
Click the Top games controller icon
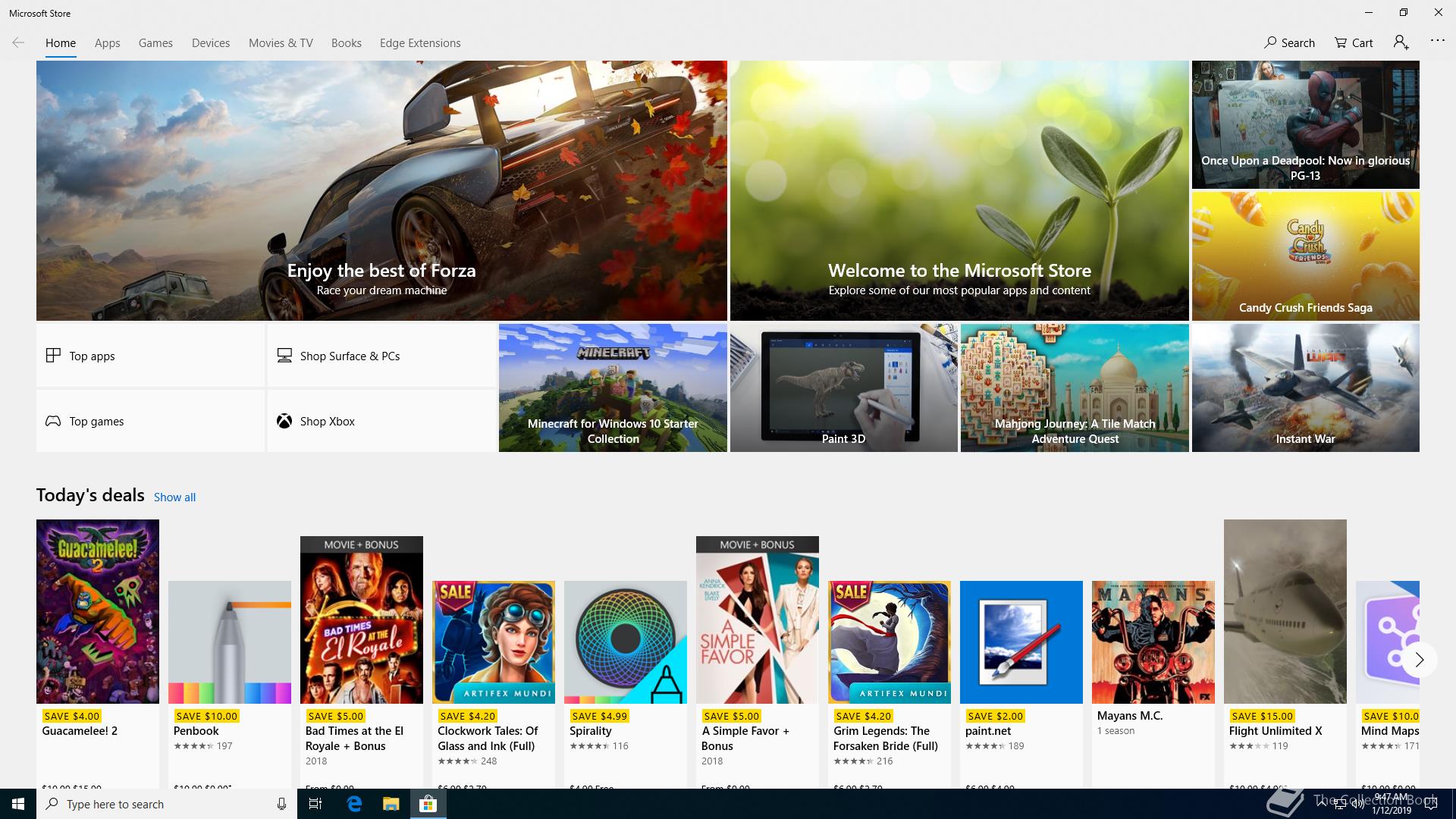pyautogui.click(x=53, y=421)
